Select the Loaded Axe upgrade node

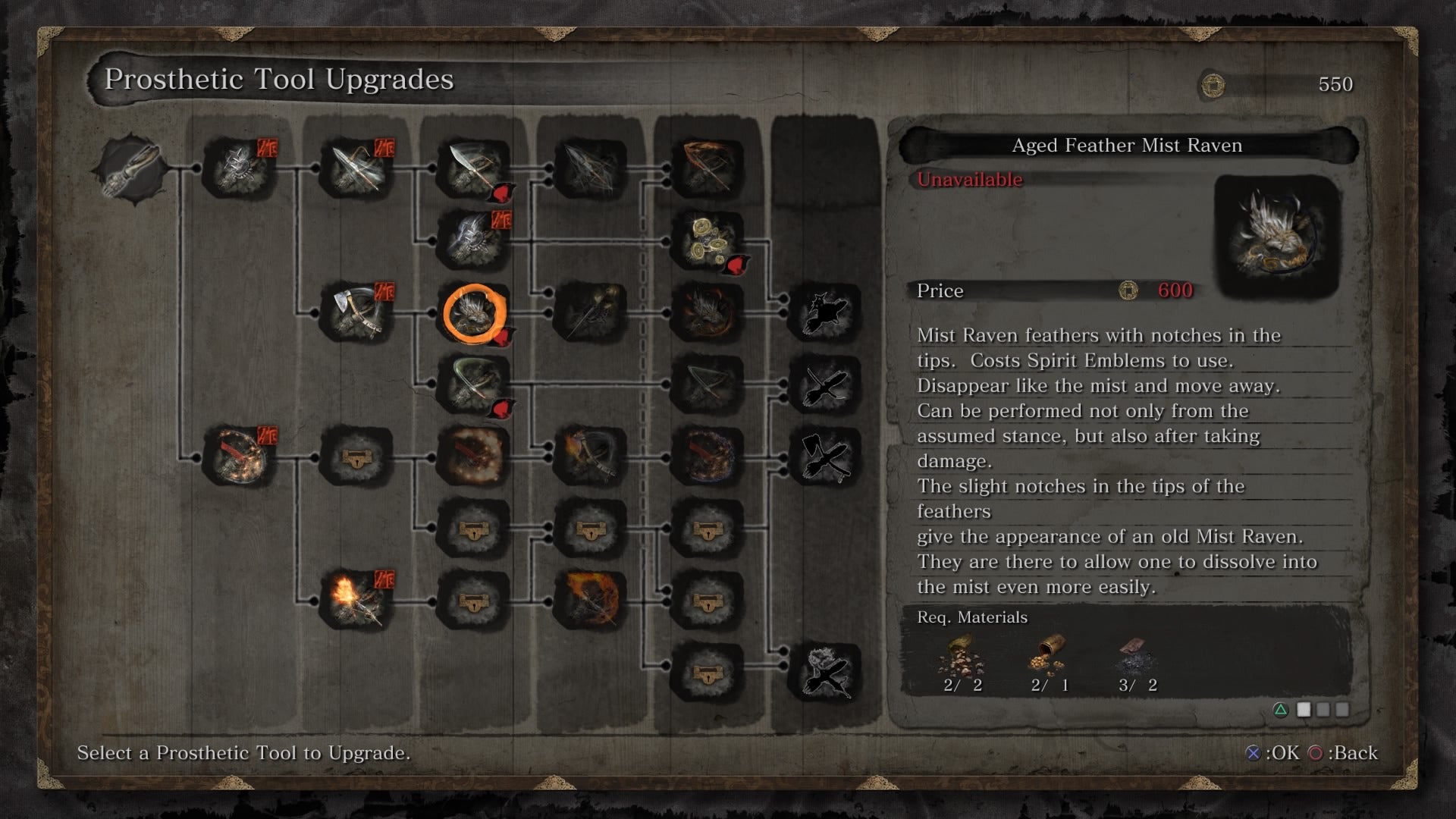[x=356, y=312]
